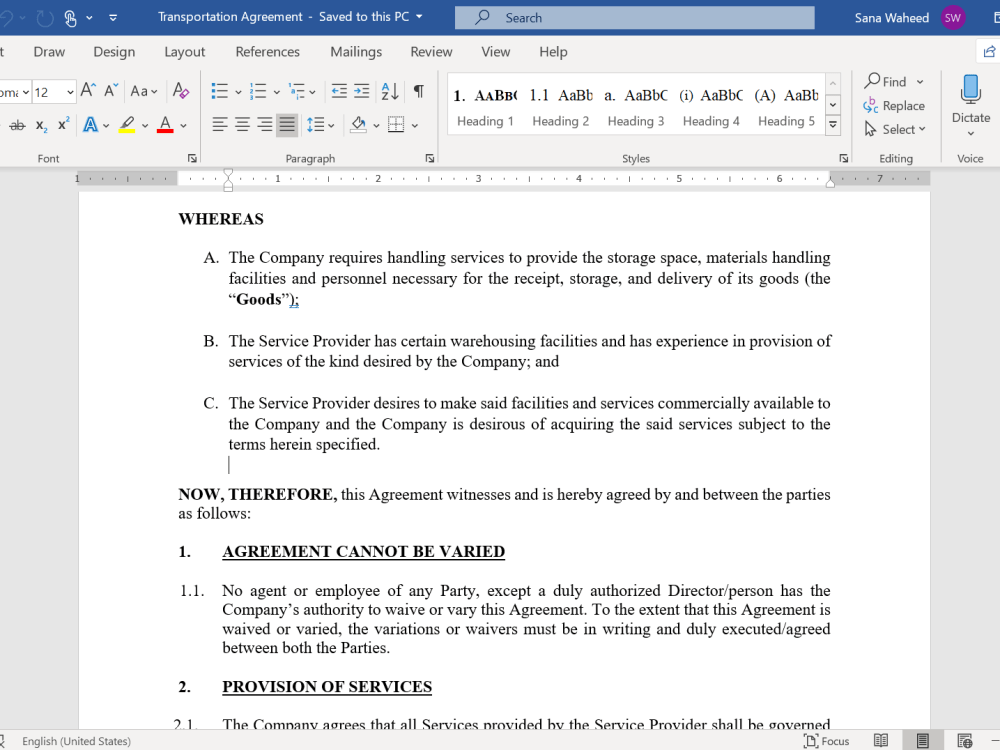1000x750 pixels.
Task: Open the Find dropdown arrow
Action: coord(920,82)
